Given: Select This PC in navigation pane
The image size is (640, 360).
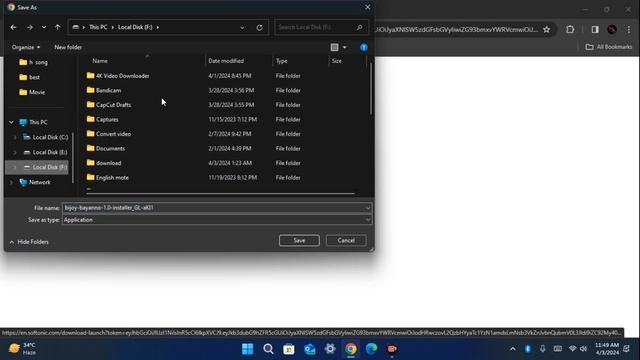Looking at the screenshot, I should coord(33,122).
